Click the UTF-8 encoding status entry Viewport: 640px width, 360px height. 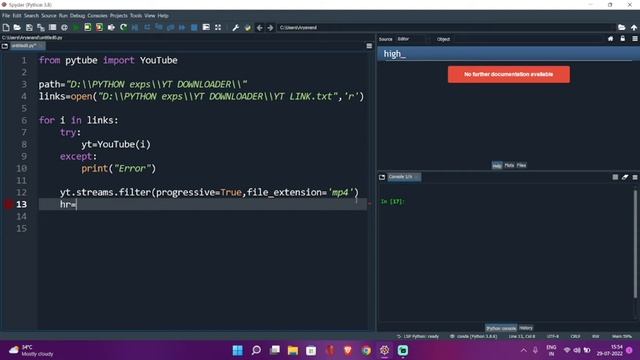[x=553, y=336]
